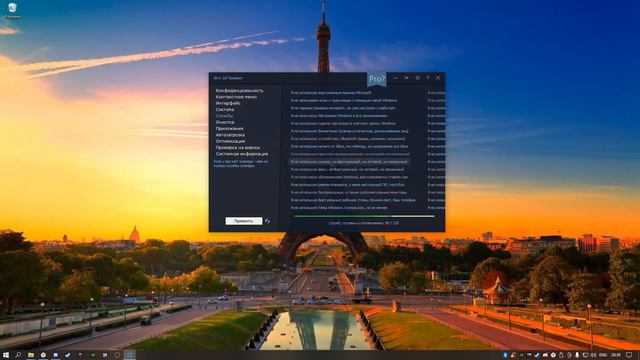Screen dimensions: 640x360
Task: Open Проверка на вирусы section
Action: (x=238, y=147)
